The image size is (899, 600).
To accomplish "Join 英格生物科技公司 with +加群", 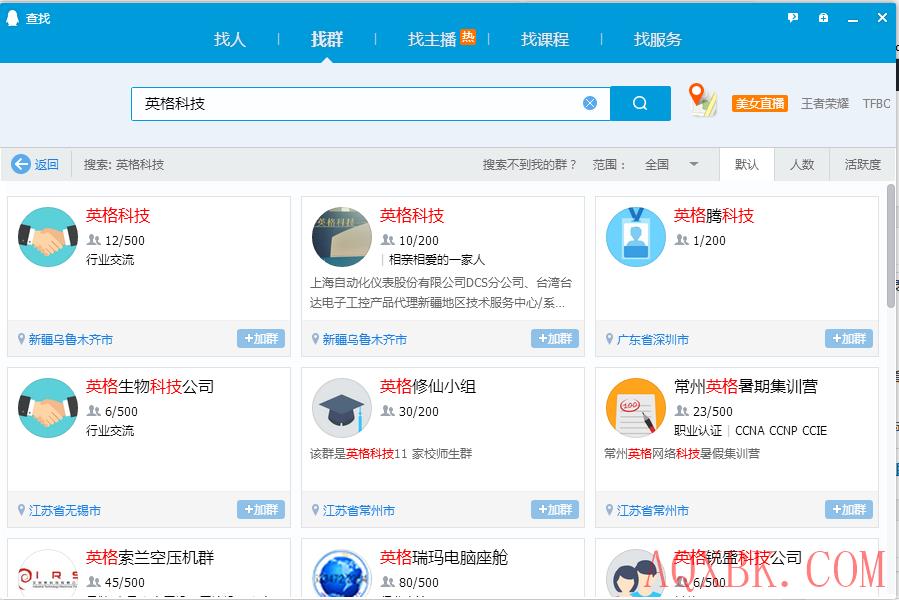I will click(x=261, y=509).
